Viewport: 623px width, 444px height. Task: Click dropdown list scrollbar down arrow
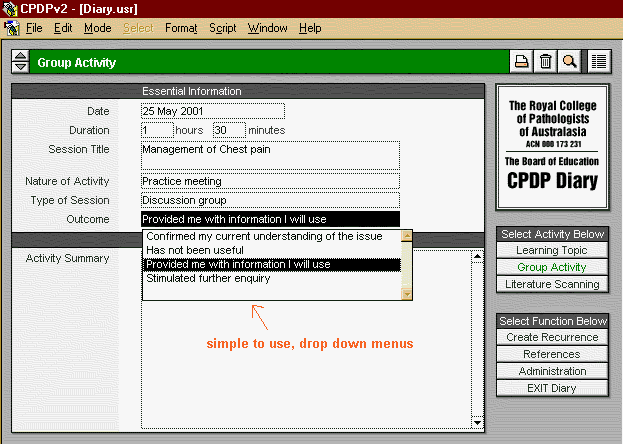pos(406,294)
